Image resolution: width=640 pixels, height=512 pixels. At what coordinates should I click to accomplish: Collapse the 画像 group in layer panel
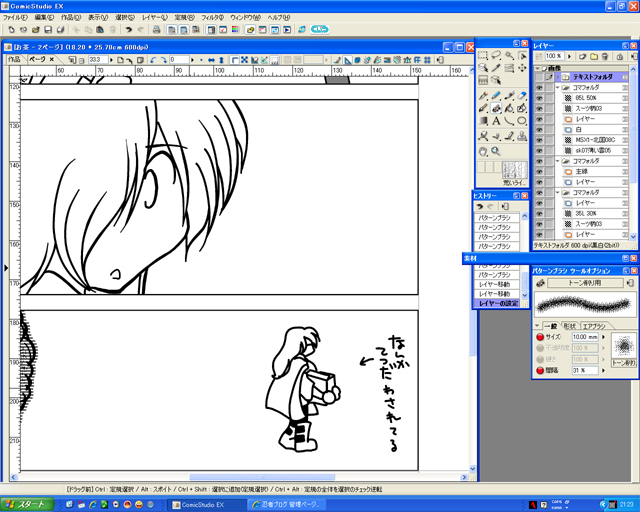coord(538,68)
